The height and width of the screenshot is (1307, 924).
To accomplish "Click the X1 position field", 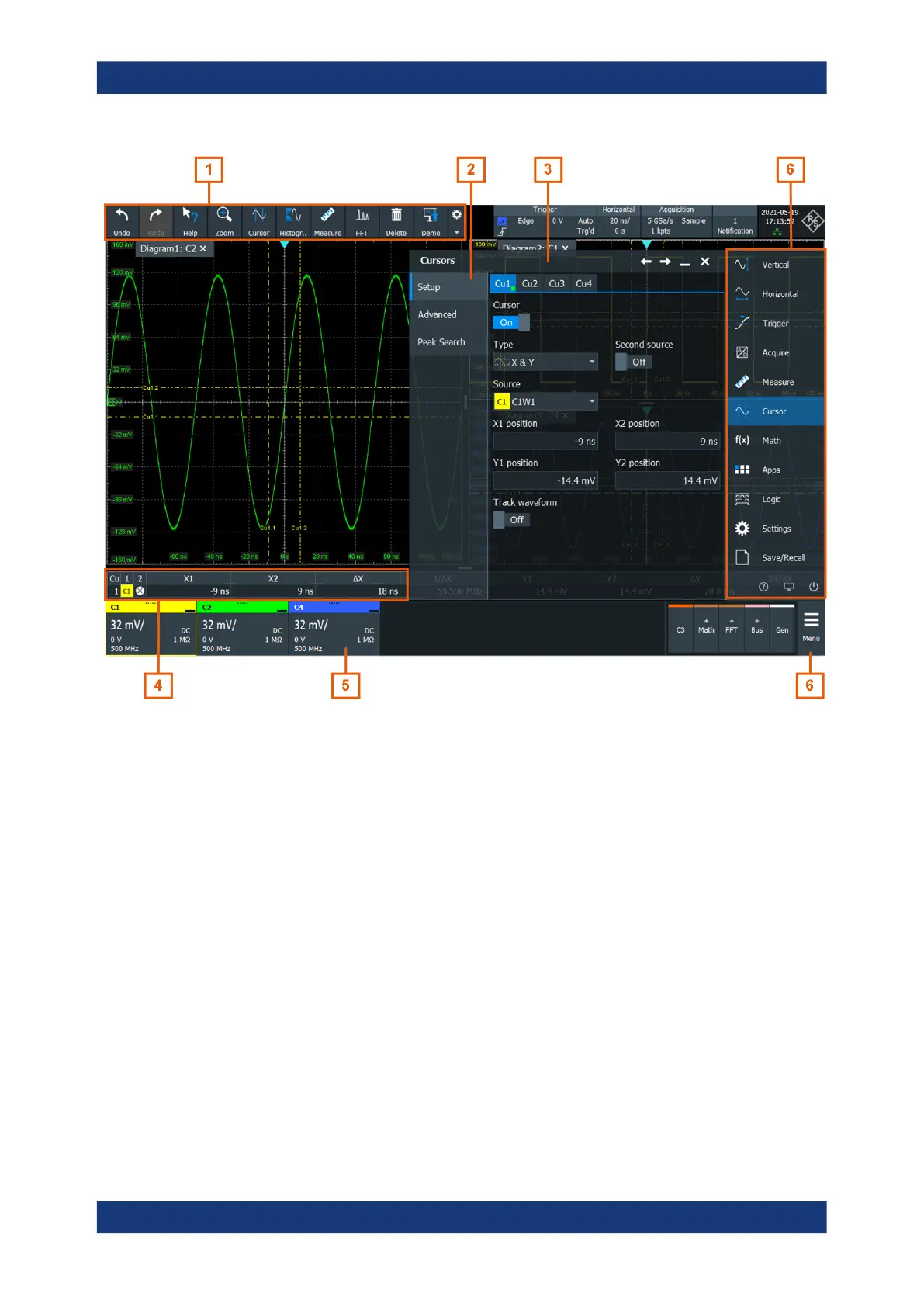I will 545,442.
